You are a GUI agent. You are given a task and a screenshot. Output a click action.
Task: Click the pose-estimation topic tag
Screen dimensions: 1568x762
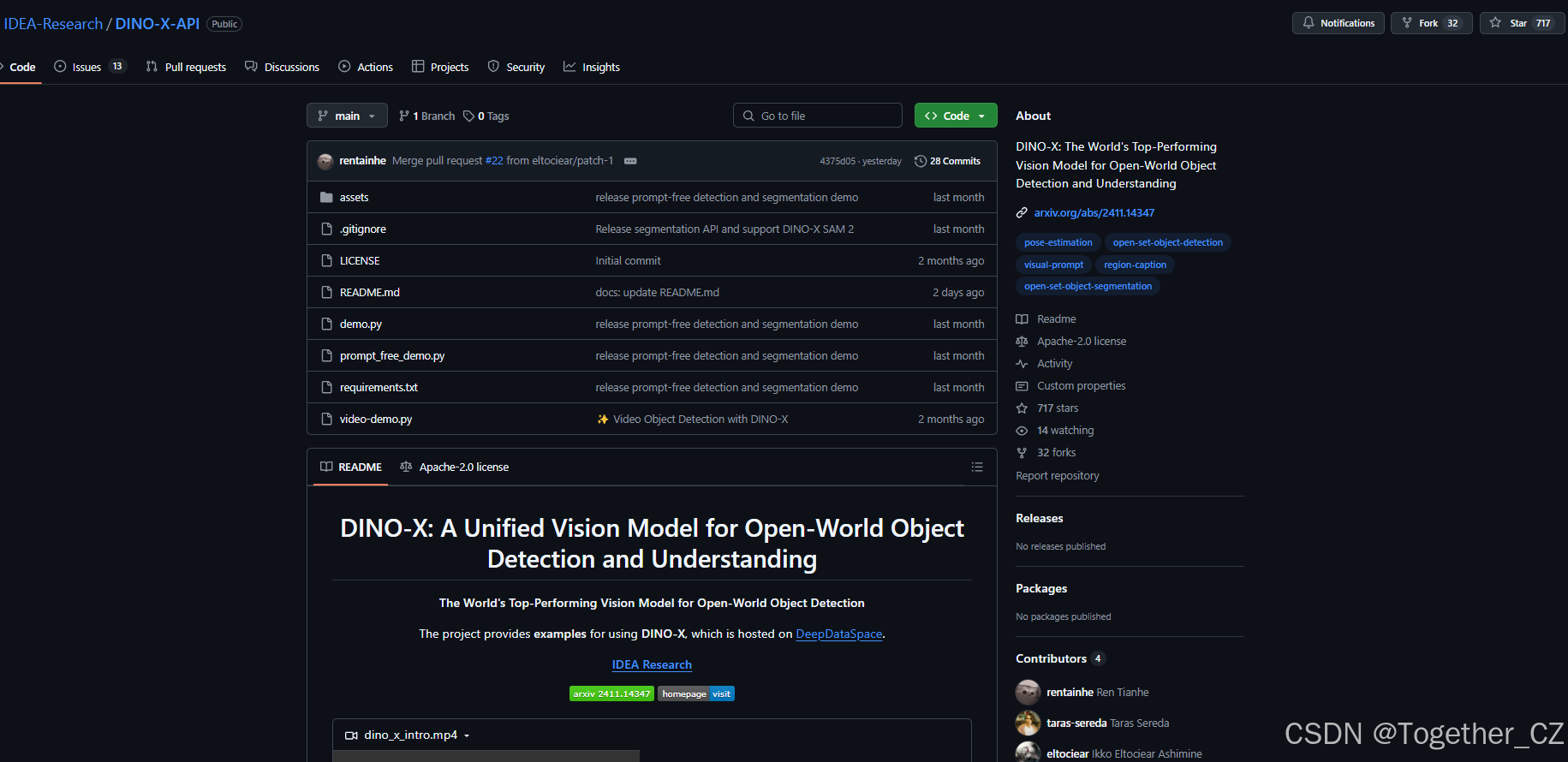pos(1058,242)
